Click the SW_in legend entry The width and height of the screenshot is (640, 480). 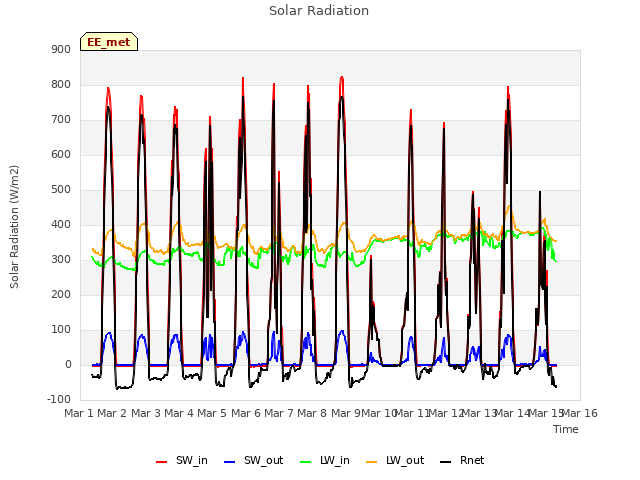182,461
